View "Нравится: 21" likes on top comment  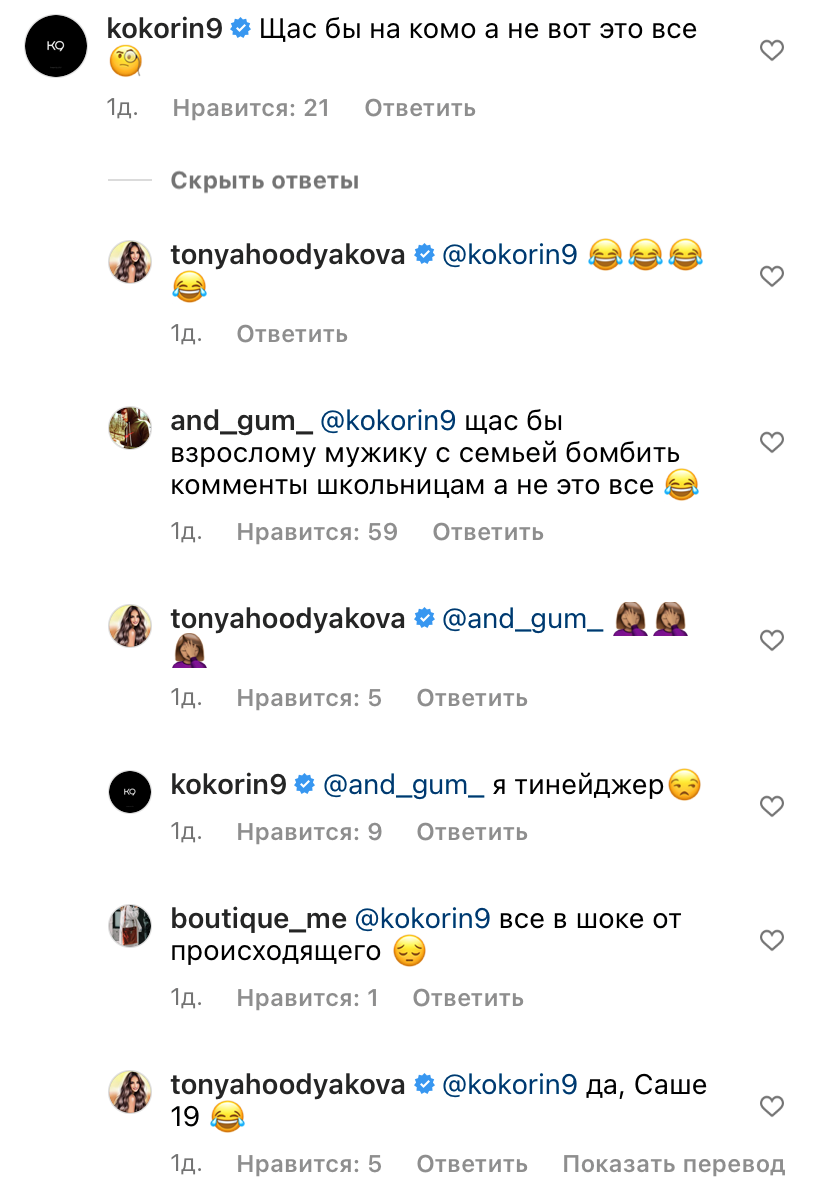point(251,108)
